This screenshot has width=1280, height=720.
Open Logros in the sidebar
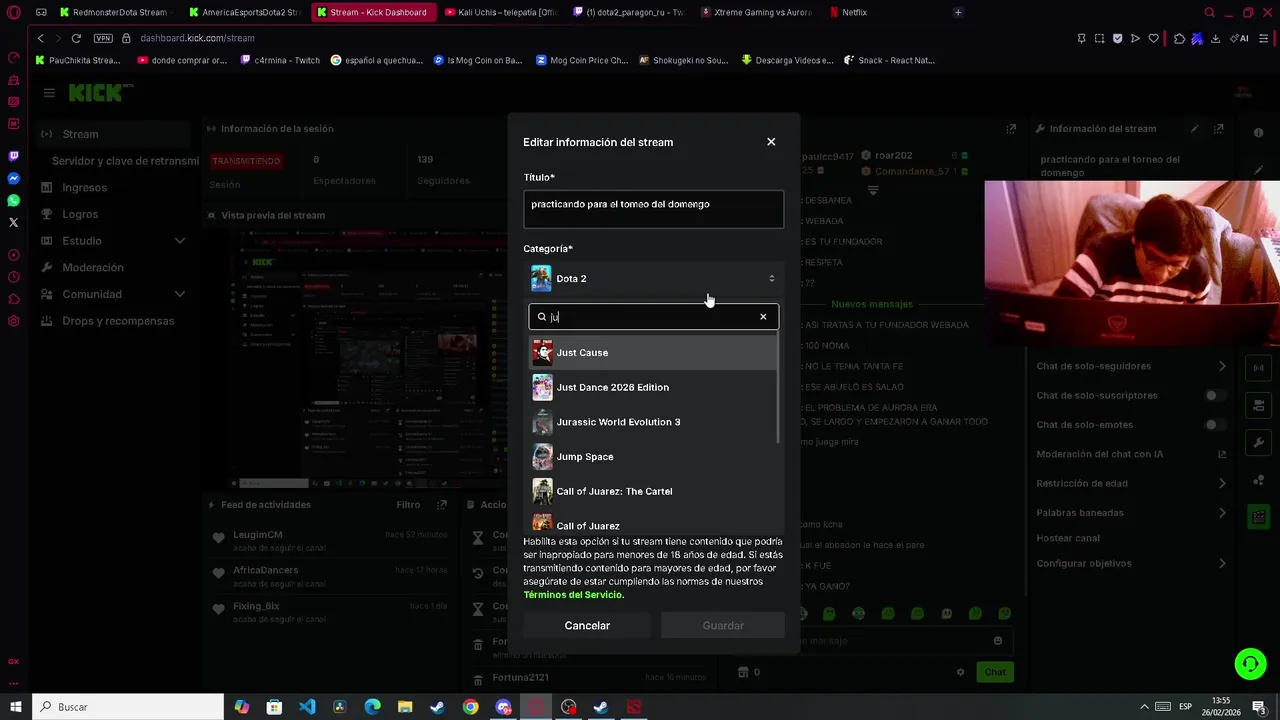click(80, 214)
